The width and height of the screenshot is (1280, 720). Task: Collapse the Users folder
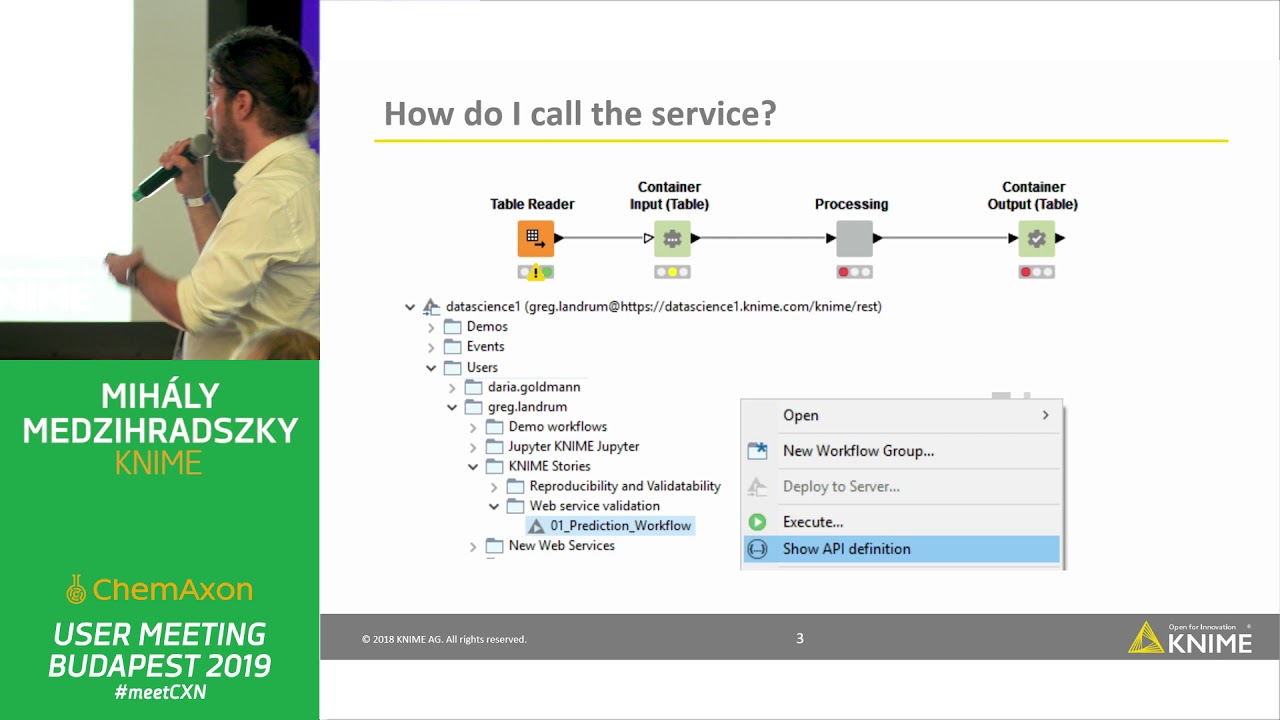pos(431,368)
